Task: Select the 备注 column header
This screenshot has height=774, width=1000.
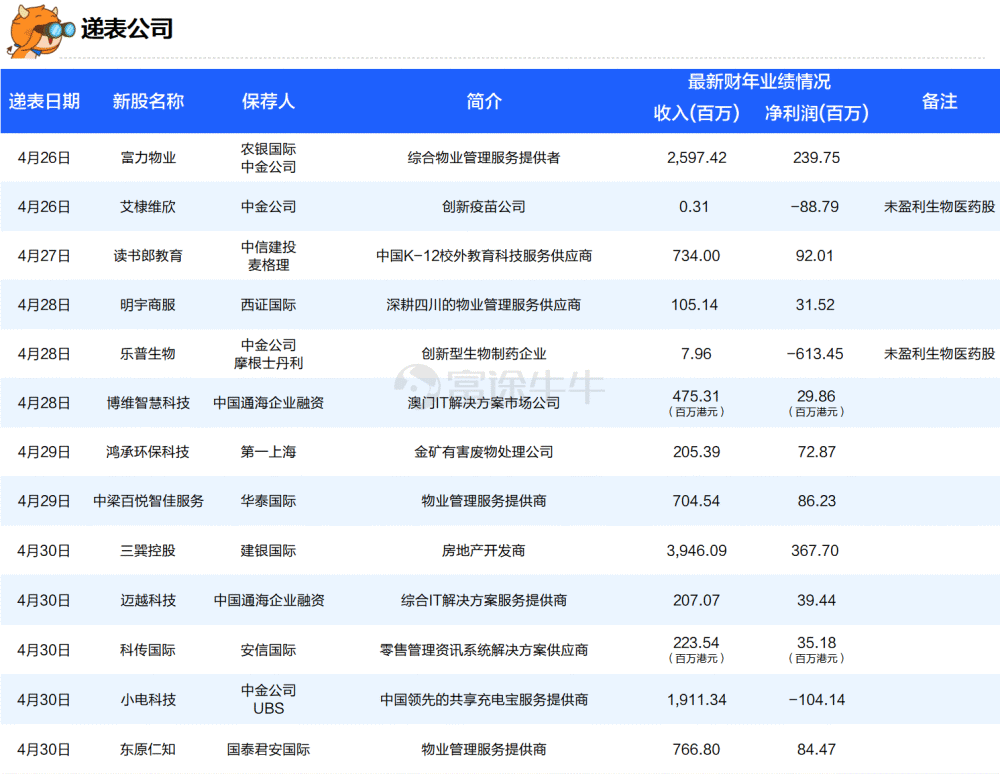Action: tap(939, 101)
